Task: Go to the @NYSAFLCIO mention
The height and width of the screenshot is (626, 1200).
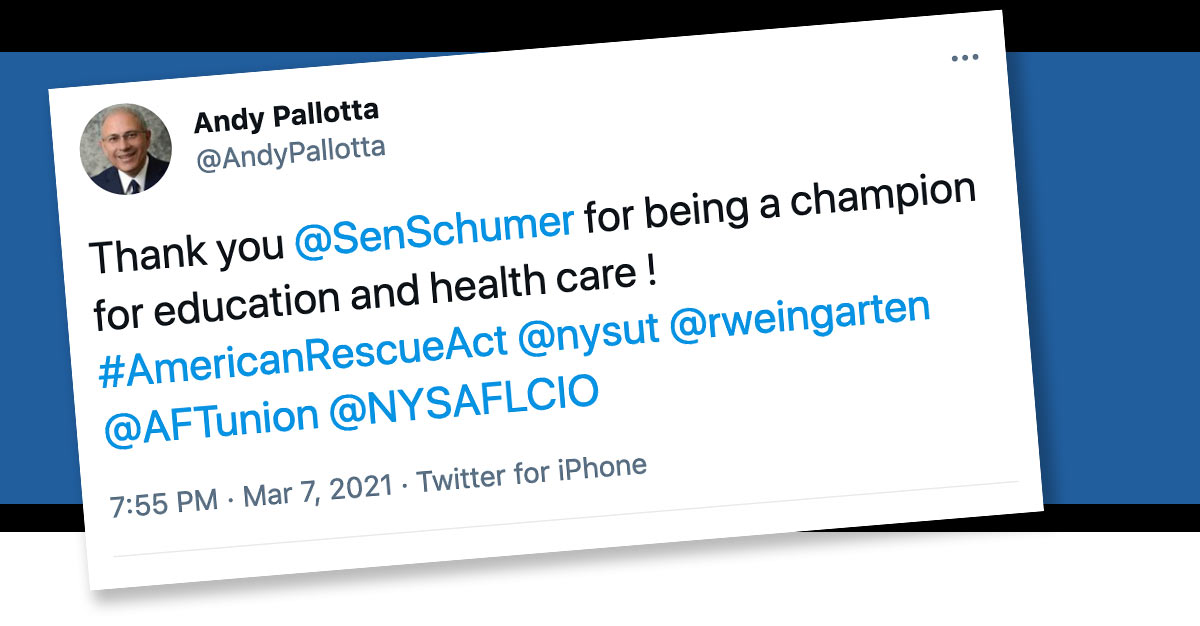Action: [x=463, y=400]
